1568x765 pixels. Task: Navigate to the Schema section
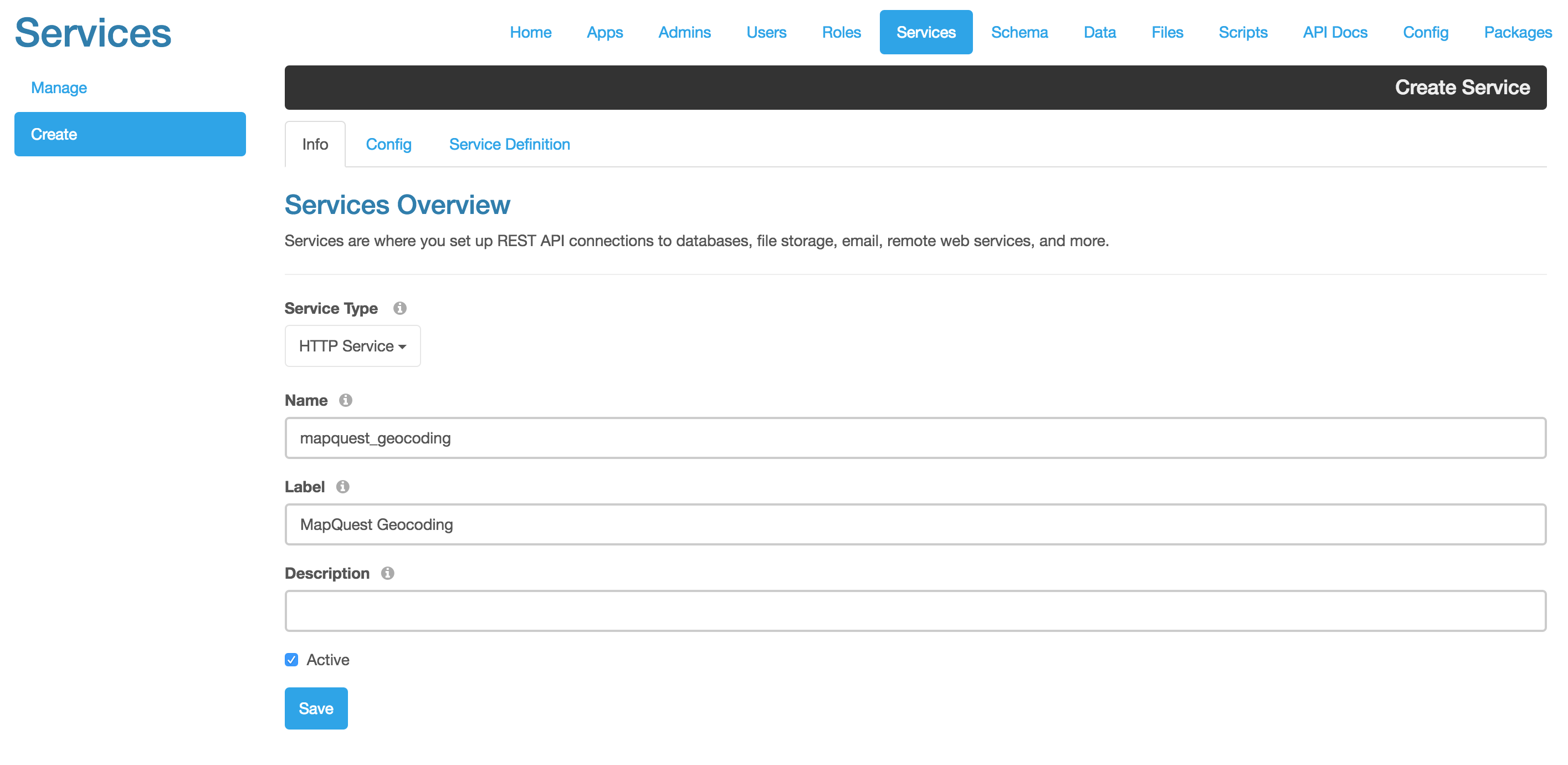[x=1019, y=32]
